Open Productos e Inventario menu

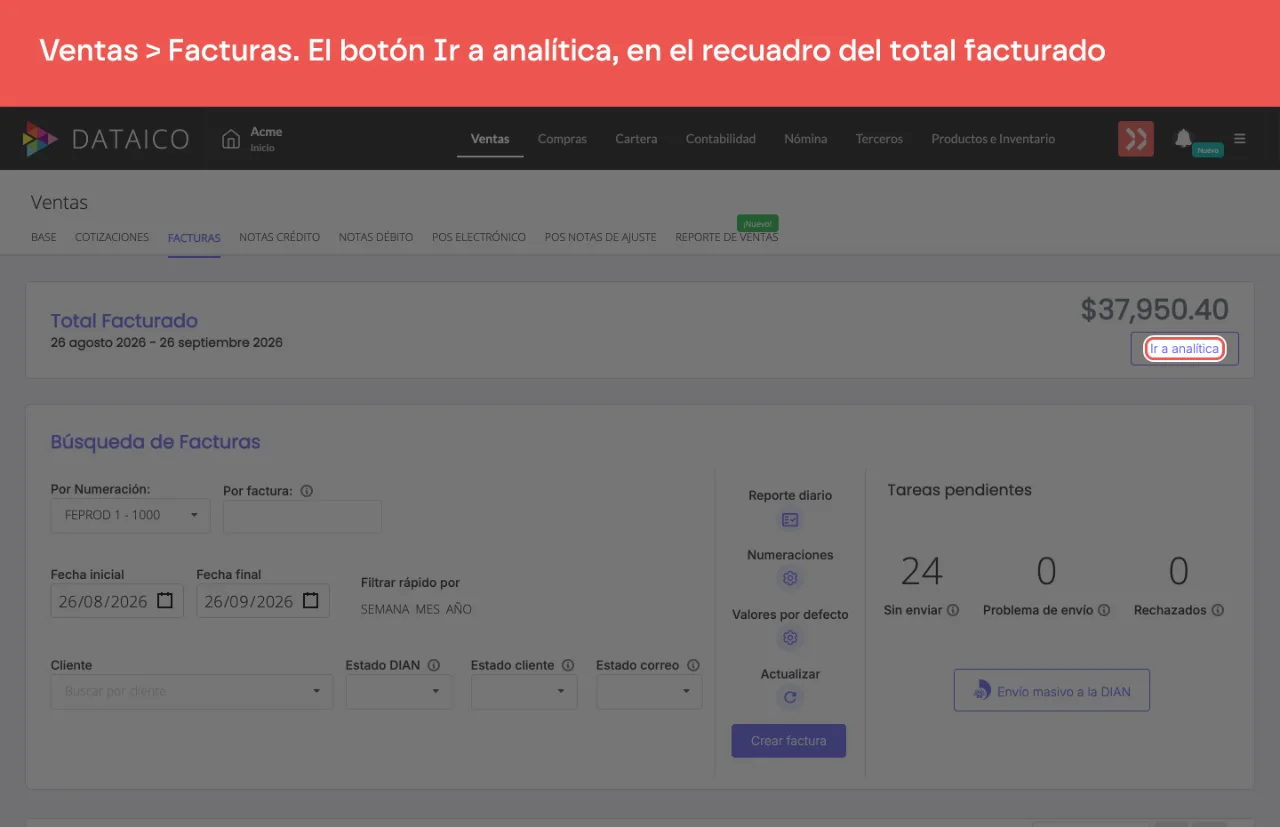[993, 139]
